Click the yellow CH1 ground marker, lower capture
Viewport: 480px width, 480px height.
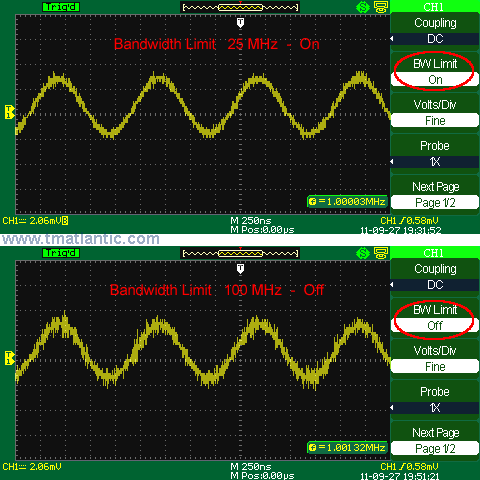pos(9,358)
